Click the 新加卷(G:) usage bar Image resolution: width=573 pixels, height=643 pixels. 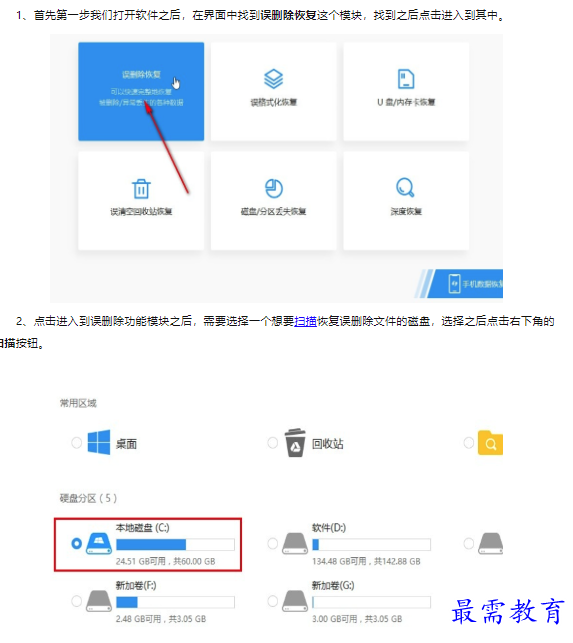[371, 602]
